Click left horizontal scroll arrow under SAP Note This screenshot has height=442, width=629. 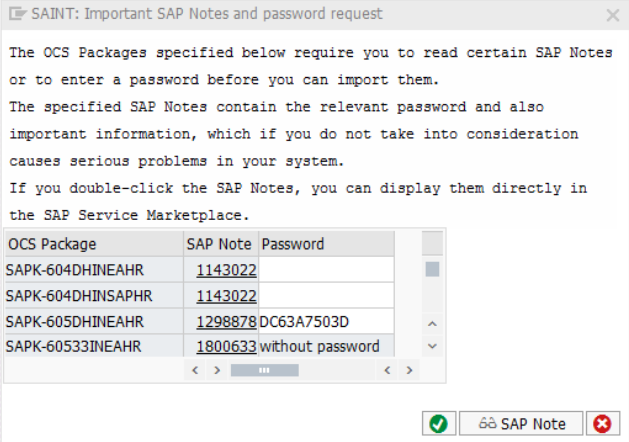(x=195, y=370)
